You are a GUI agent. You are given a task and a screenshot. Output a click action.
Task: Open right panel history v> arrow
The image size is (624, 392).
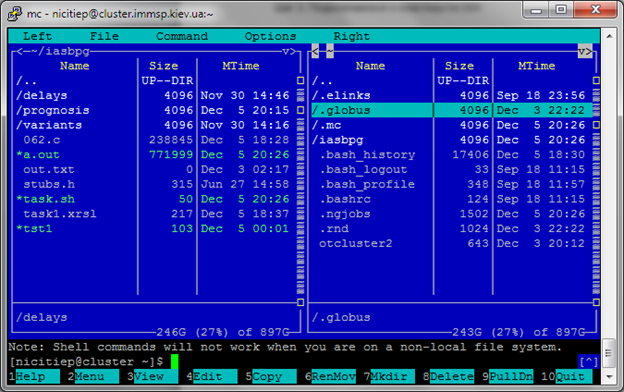[x=585, y=51]
